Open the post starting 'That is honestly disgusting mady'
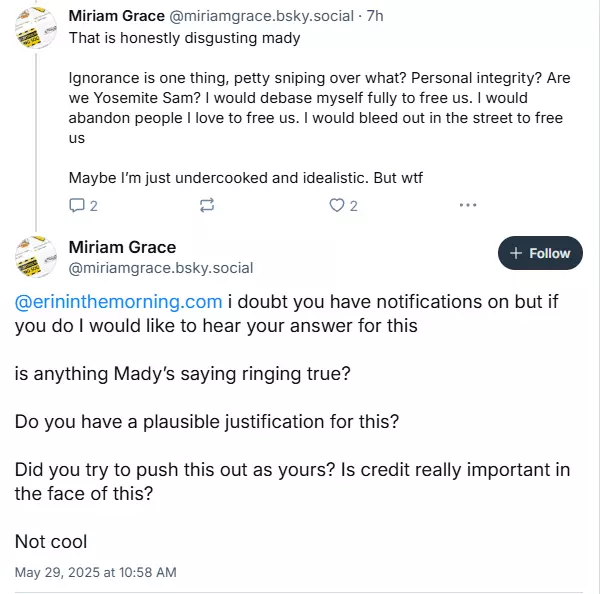Image resolution: width=600 pixels, height=594 pixels. point(184,38)
